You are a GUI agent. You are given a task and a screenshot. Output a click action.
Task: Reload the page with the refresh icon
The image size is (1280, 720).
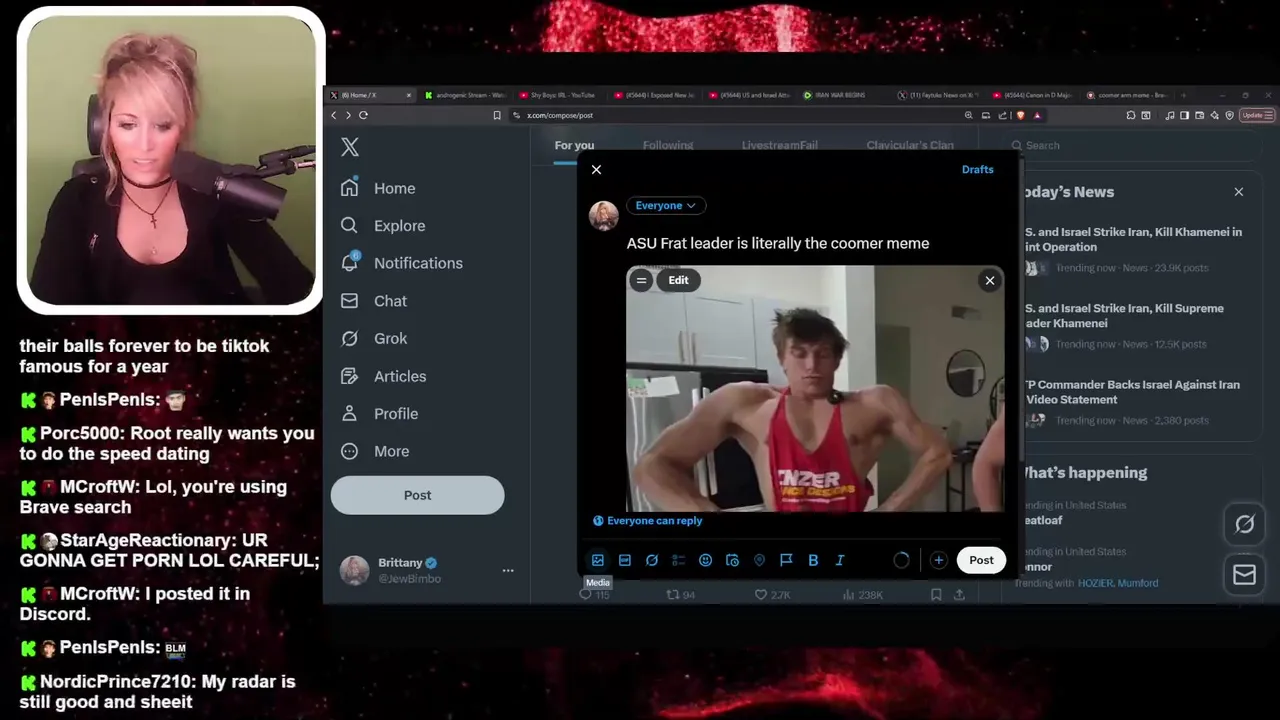(363, 115)
